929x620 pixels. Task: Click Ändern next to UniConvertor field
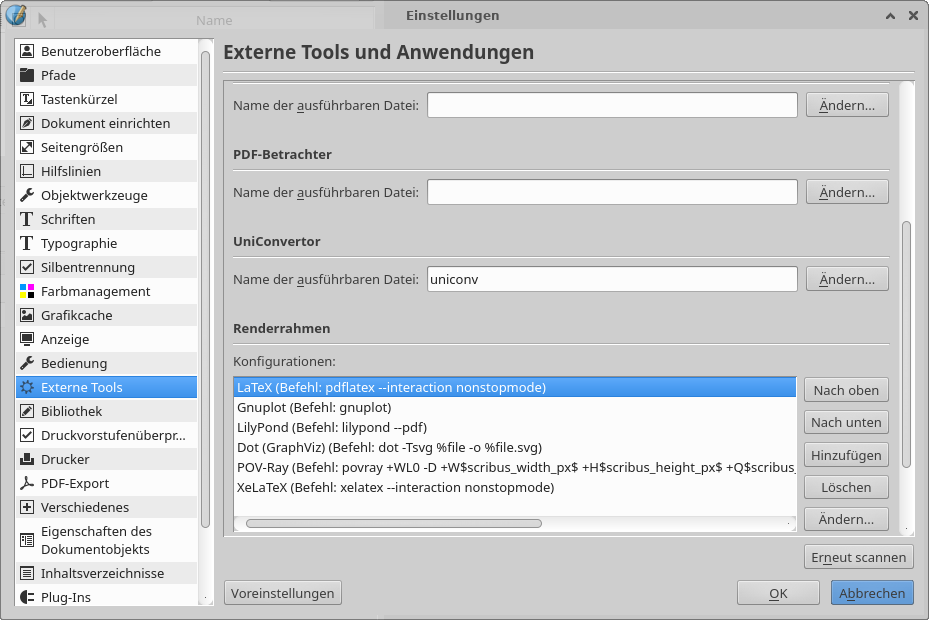(846, 279)
